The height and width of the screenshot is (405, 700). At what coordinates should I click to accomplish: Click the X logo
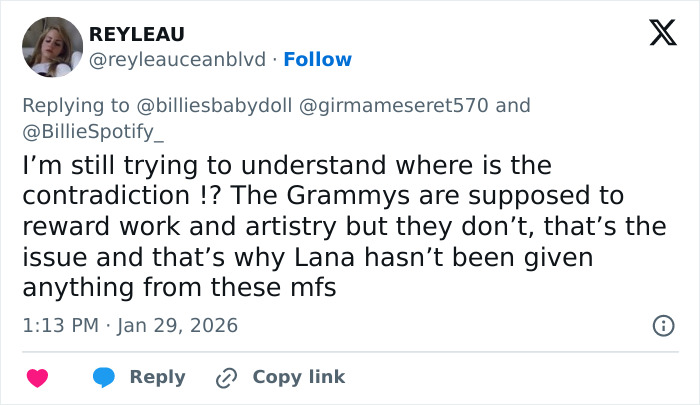656,33
